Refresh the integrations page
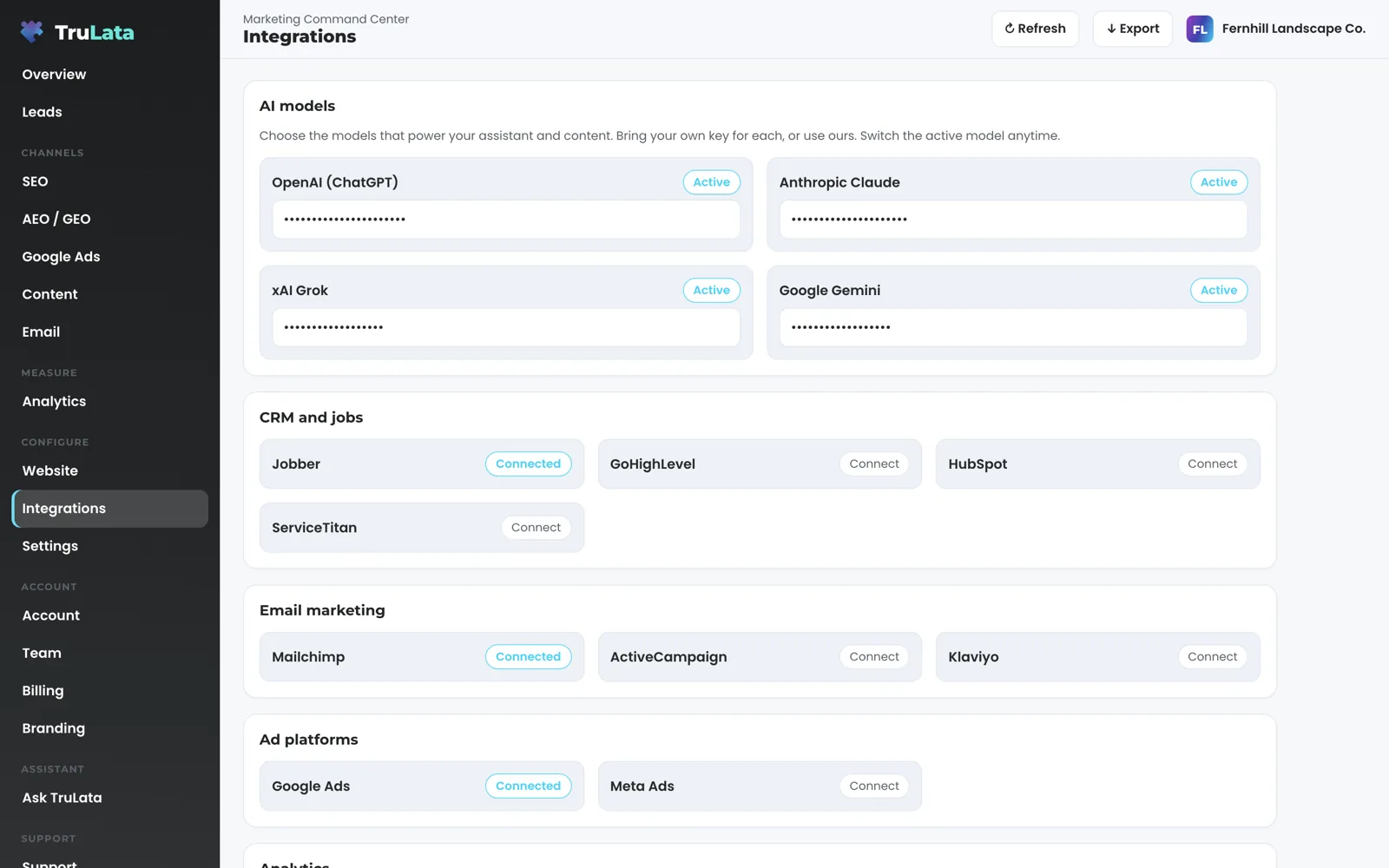 1035,29
